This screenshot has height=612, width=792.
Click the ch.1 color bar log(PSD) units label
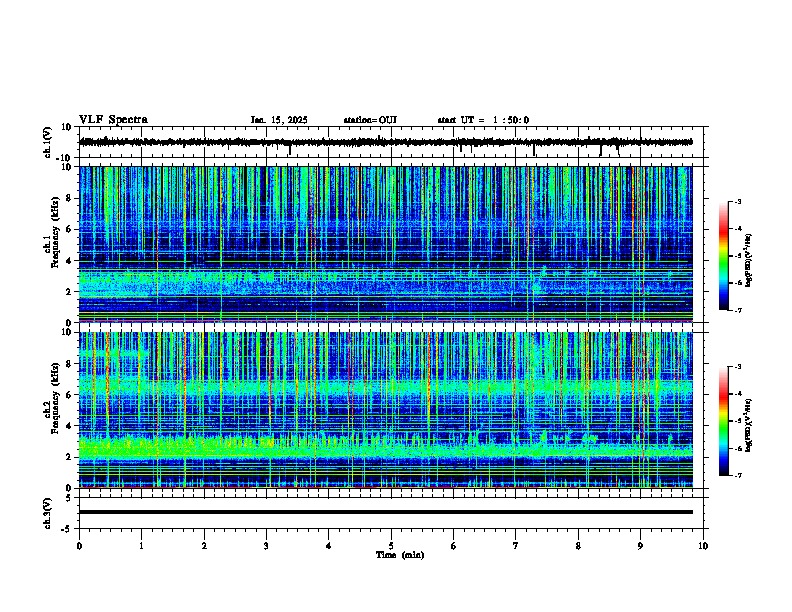[x=748, y=261]
